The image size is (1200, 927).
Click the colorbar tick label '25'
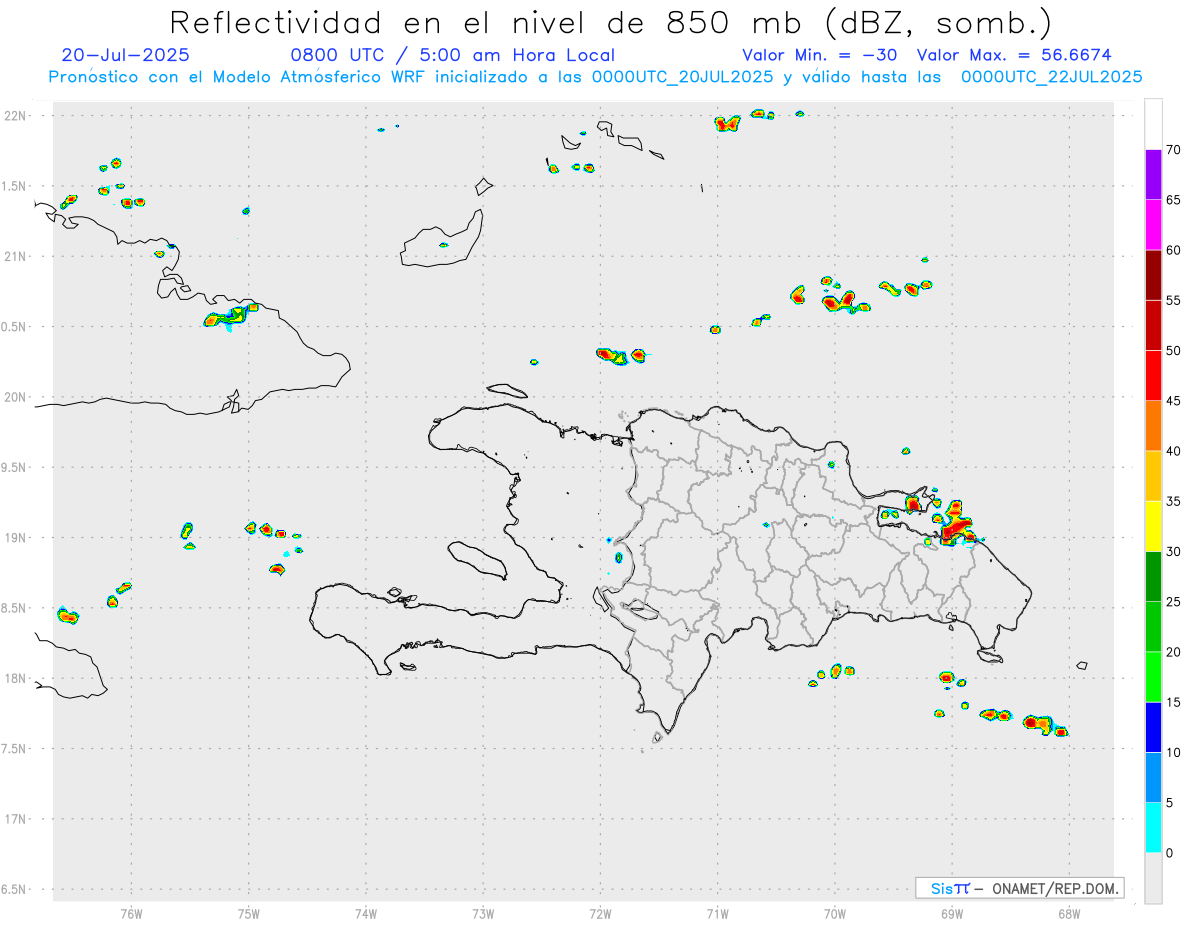click(x=1174, y=602)
